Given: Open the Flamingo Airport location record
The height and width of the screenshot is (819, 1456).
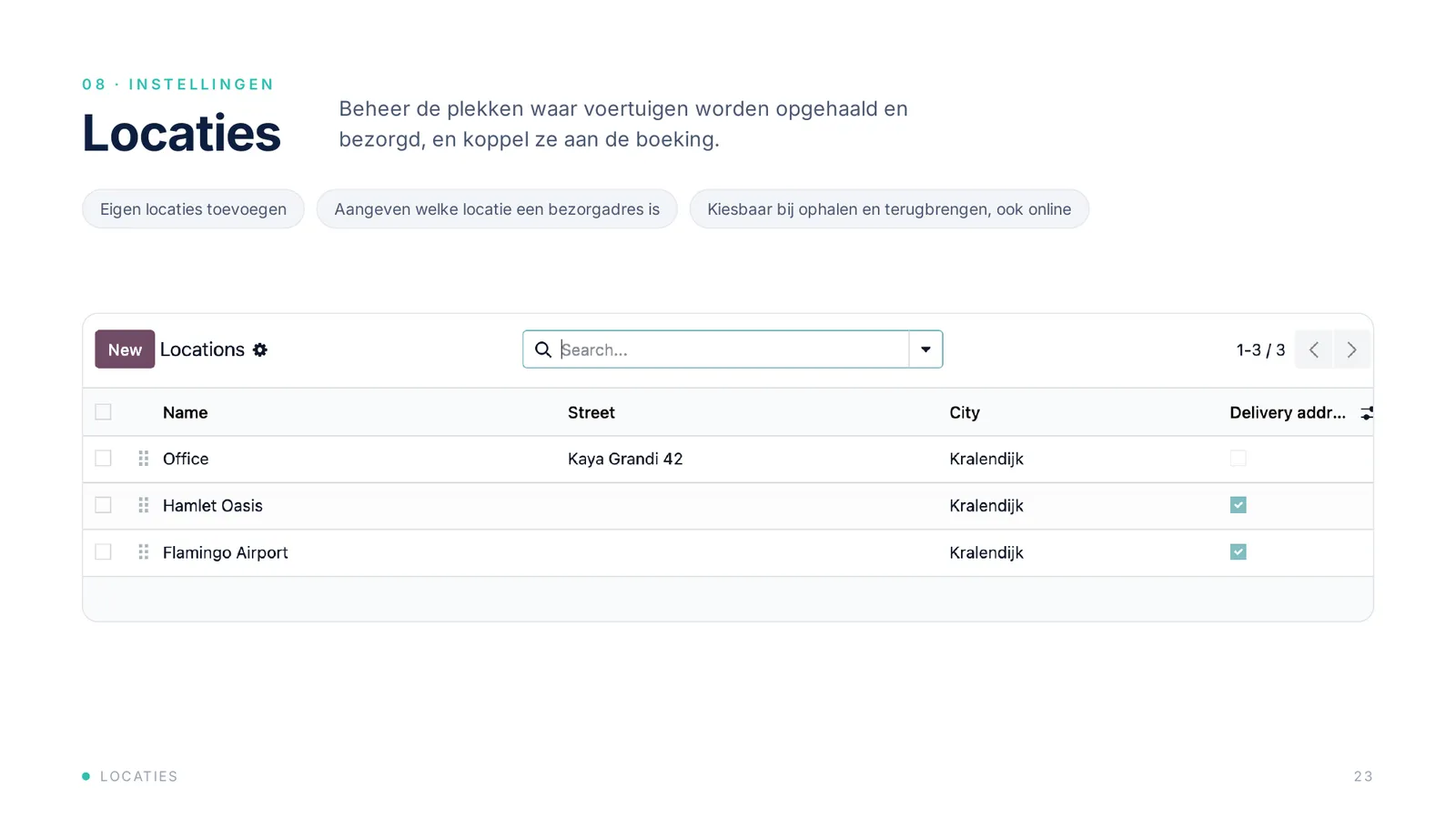Looking at the screenshot, I should pos(225,552).
